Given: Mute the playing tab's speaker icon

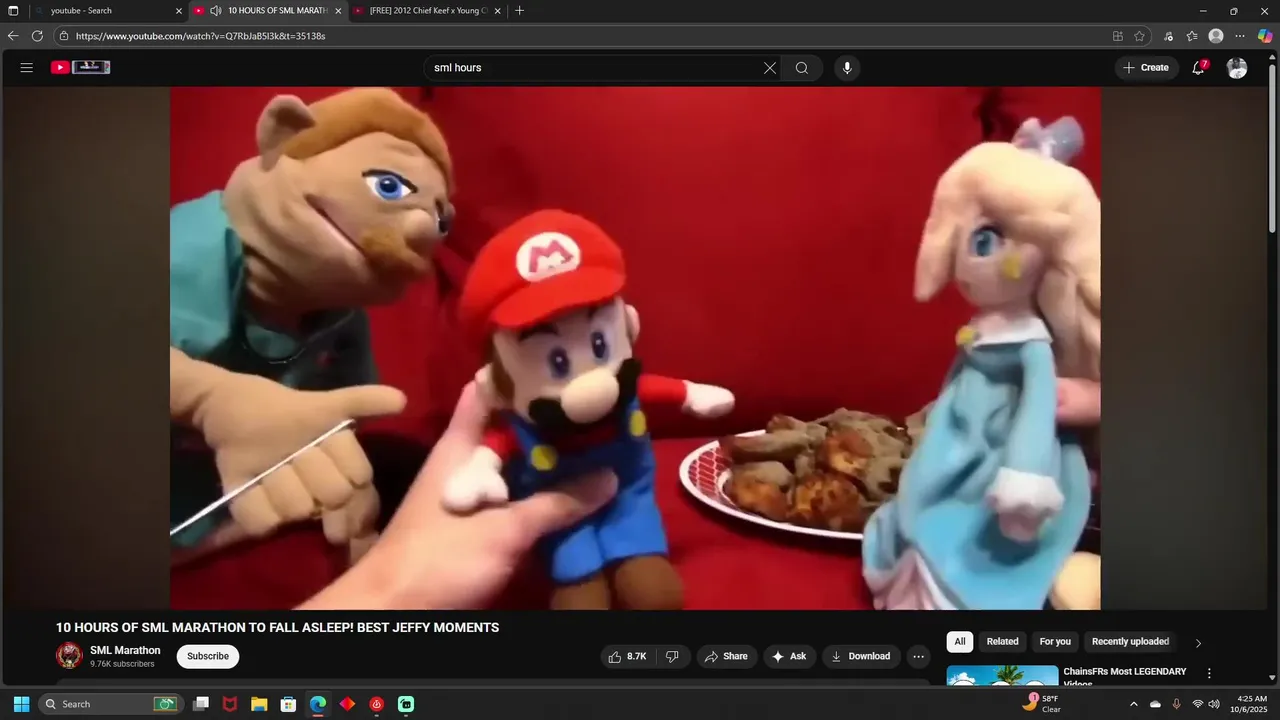Looking at the screenshot, I should pos(215,11).
